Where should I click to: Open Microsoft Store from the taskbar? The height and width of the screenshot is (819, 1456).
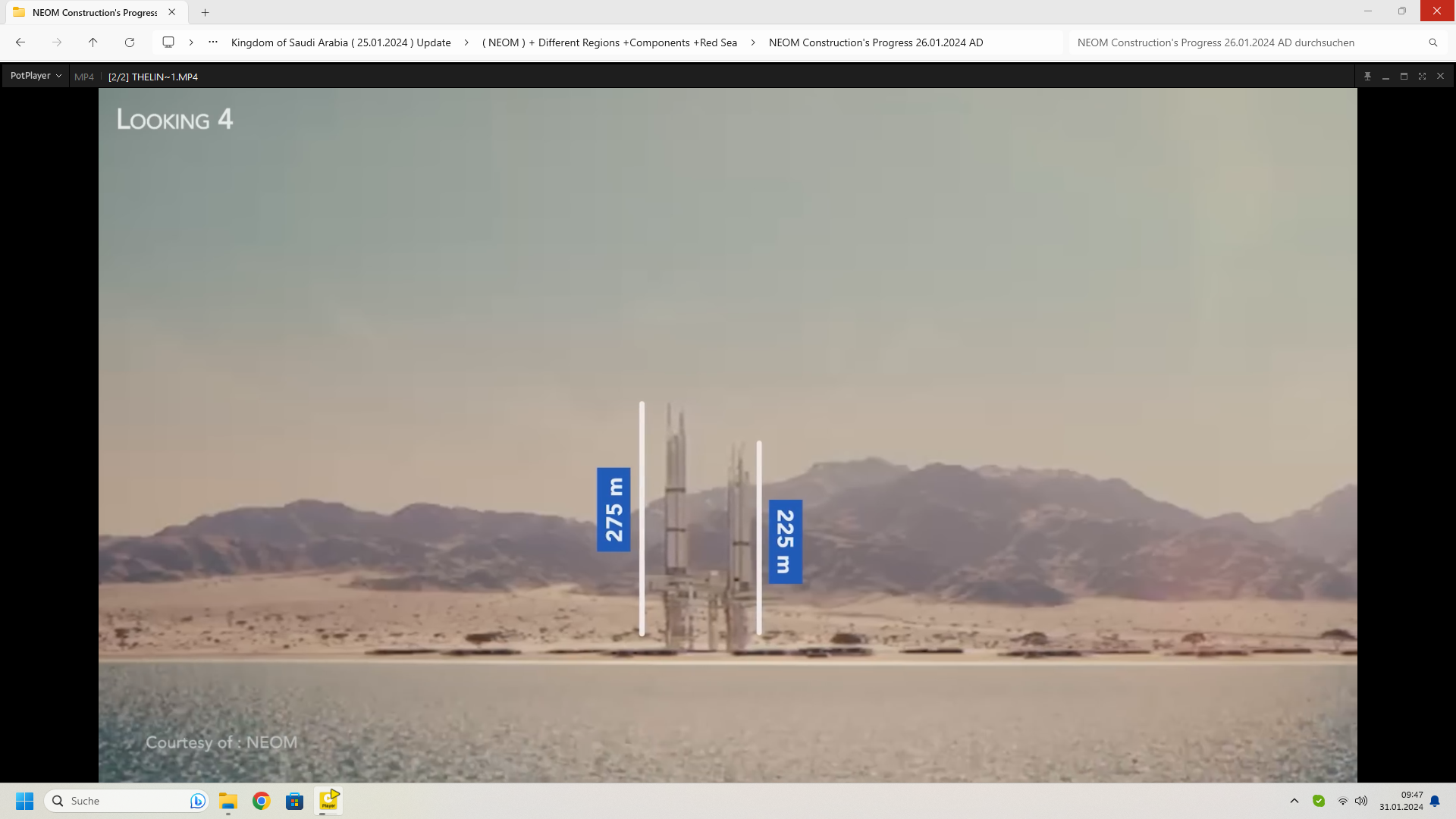[x=295, y=801]
